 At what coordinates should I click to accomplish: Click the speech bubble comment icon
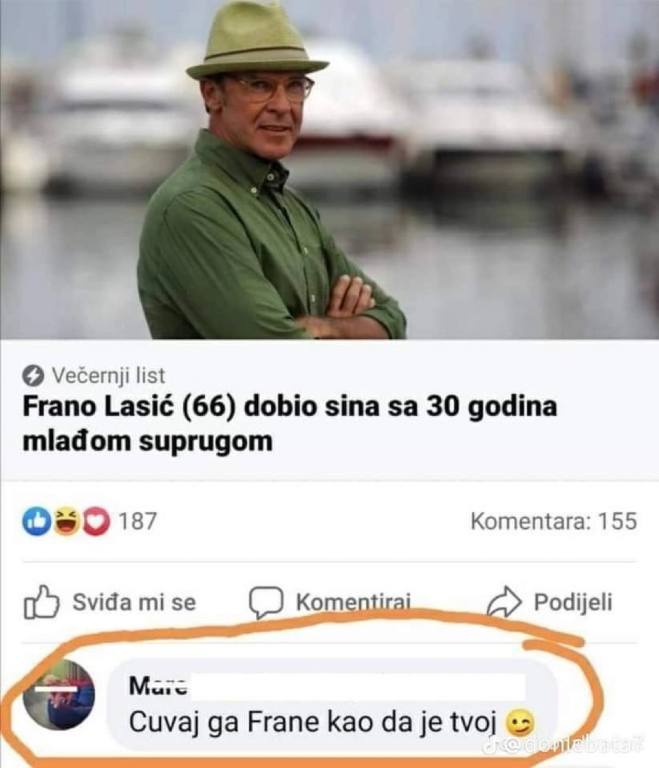(x=266, y=602)
